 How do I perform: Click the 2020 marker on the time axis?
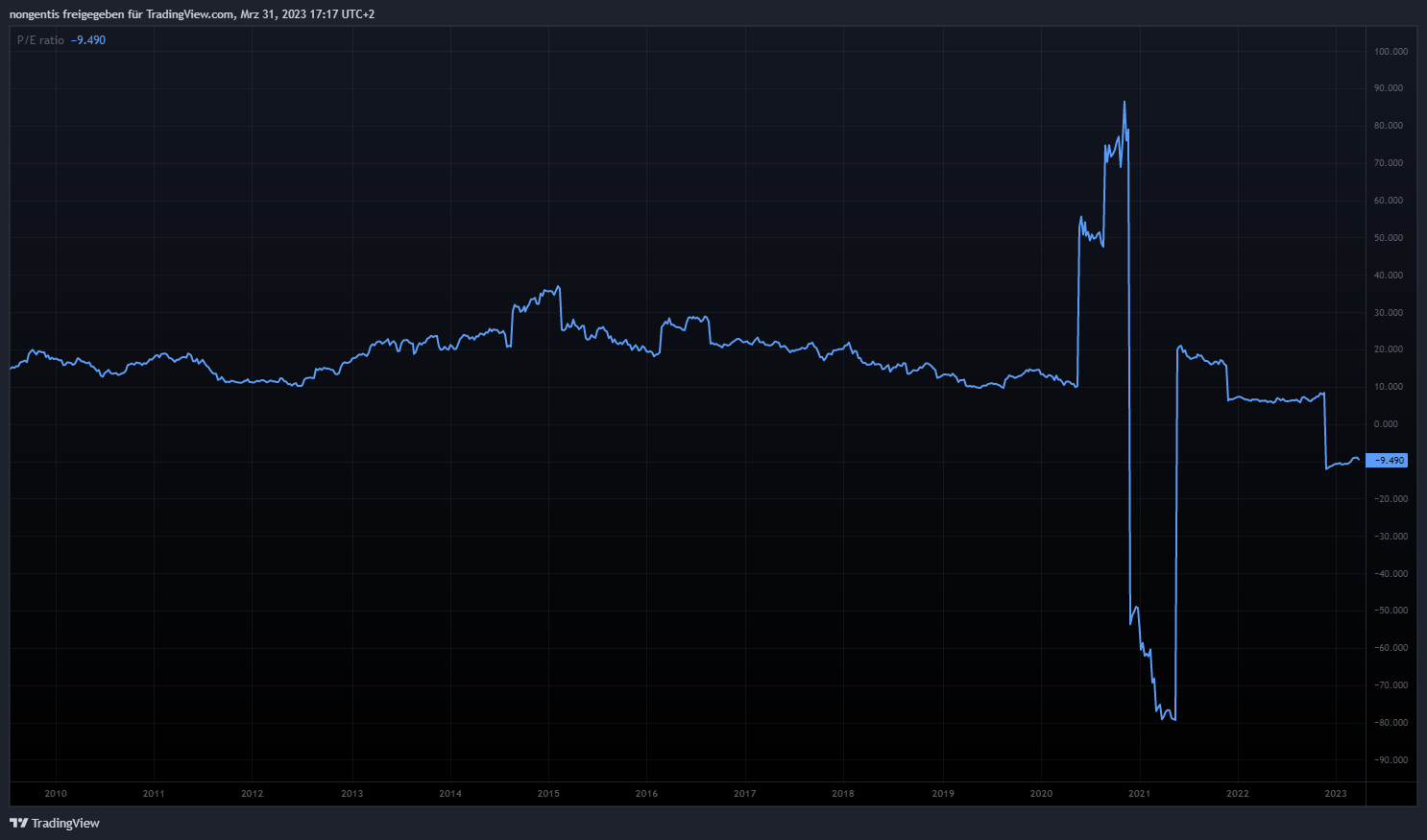coord(1041,794)
